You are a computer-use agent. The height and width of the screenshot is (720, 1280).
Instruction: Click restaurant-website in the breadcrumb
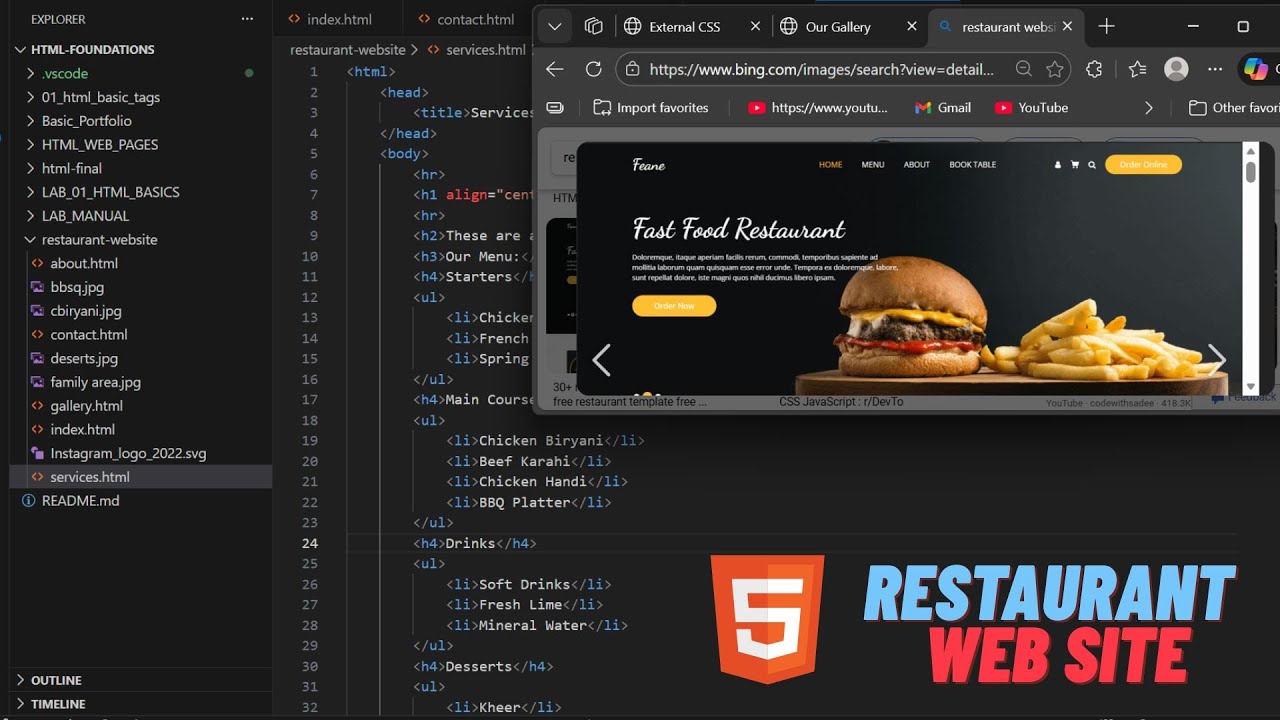coord(348,49)
